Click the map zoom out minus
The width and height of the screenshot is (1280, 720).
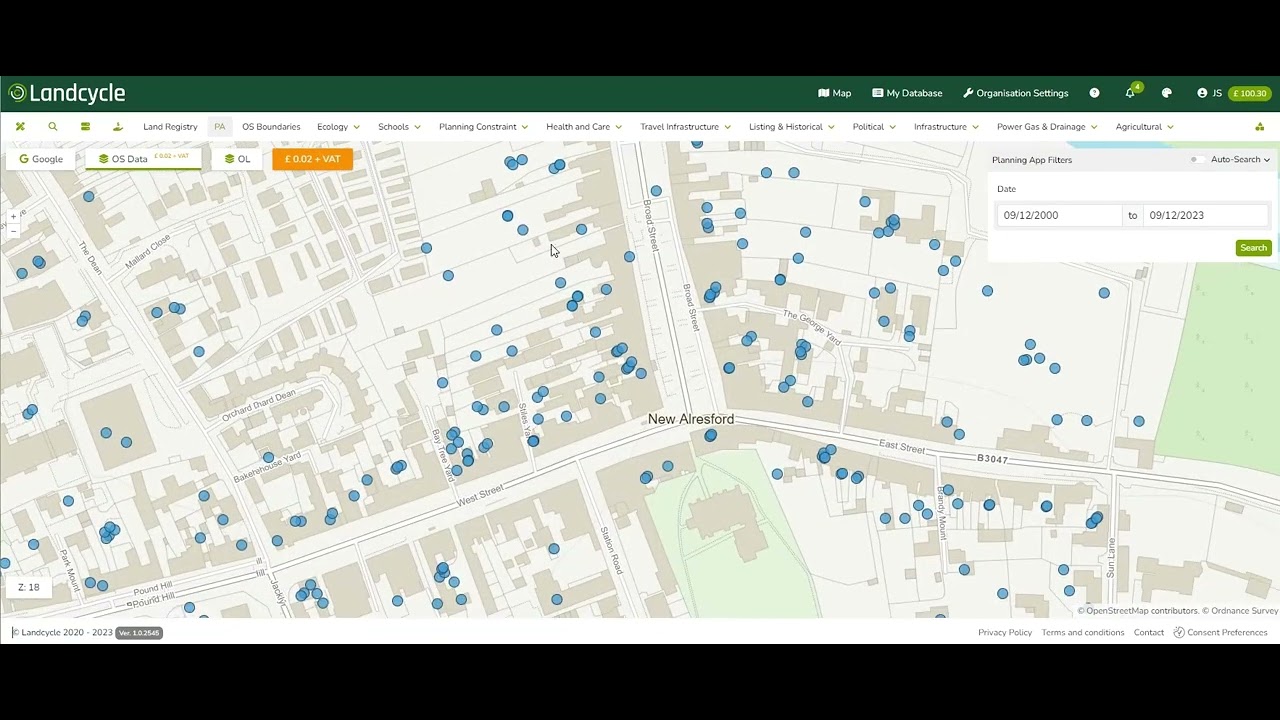(x=13, y=230)
